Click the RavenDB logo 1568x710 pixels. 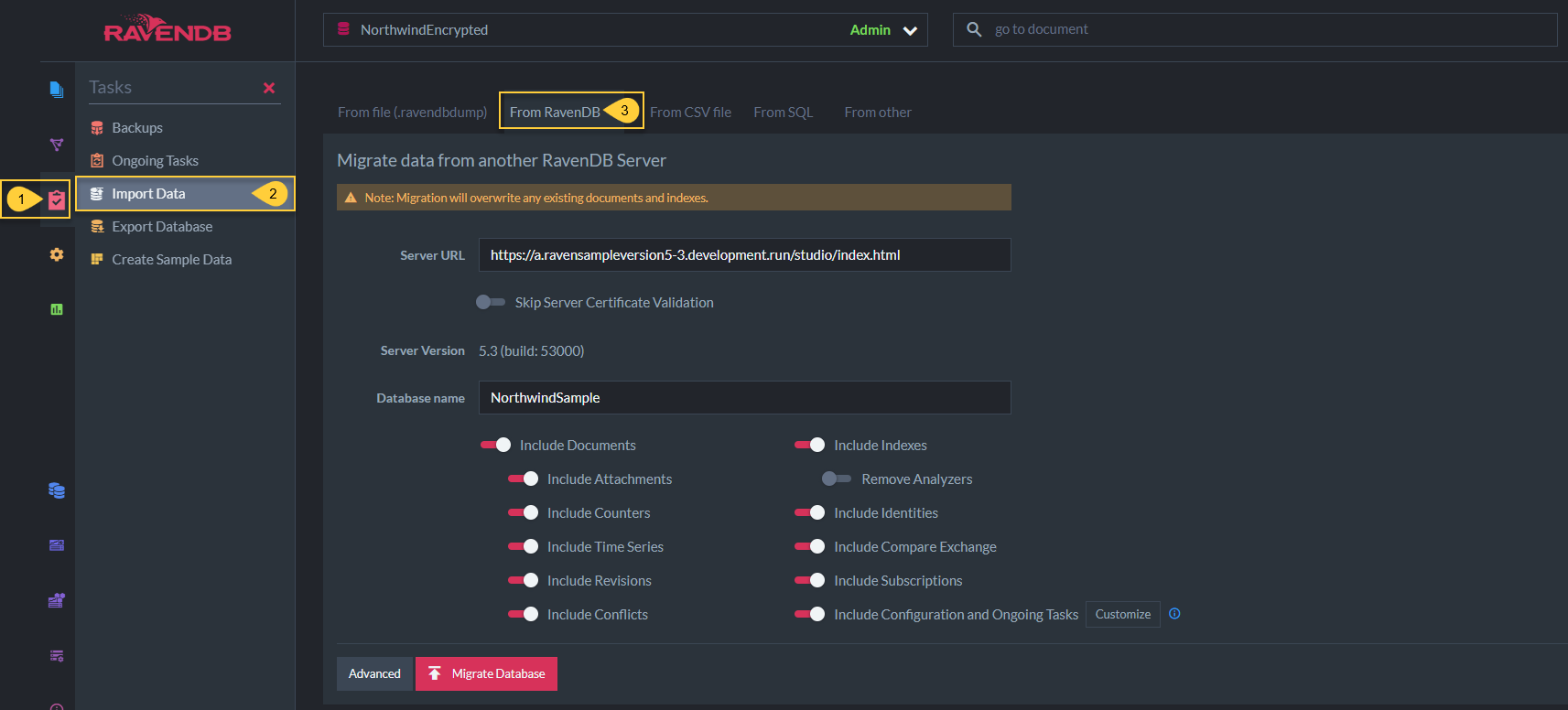coord(168,29)
